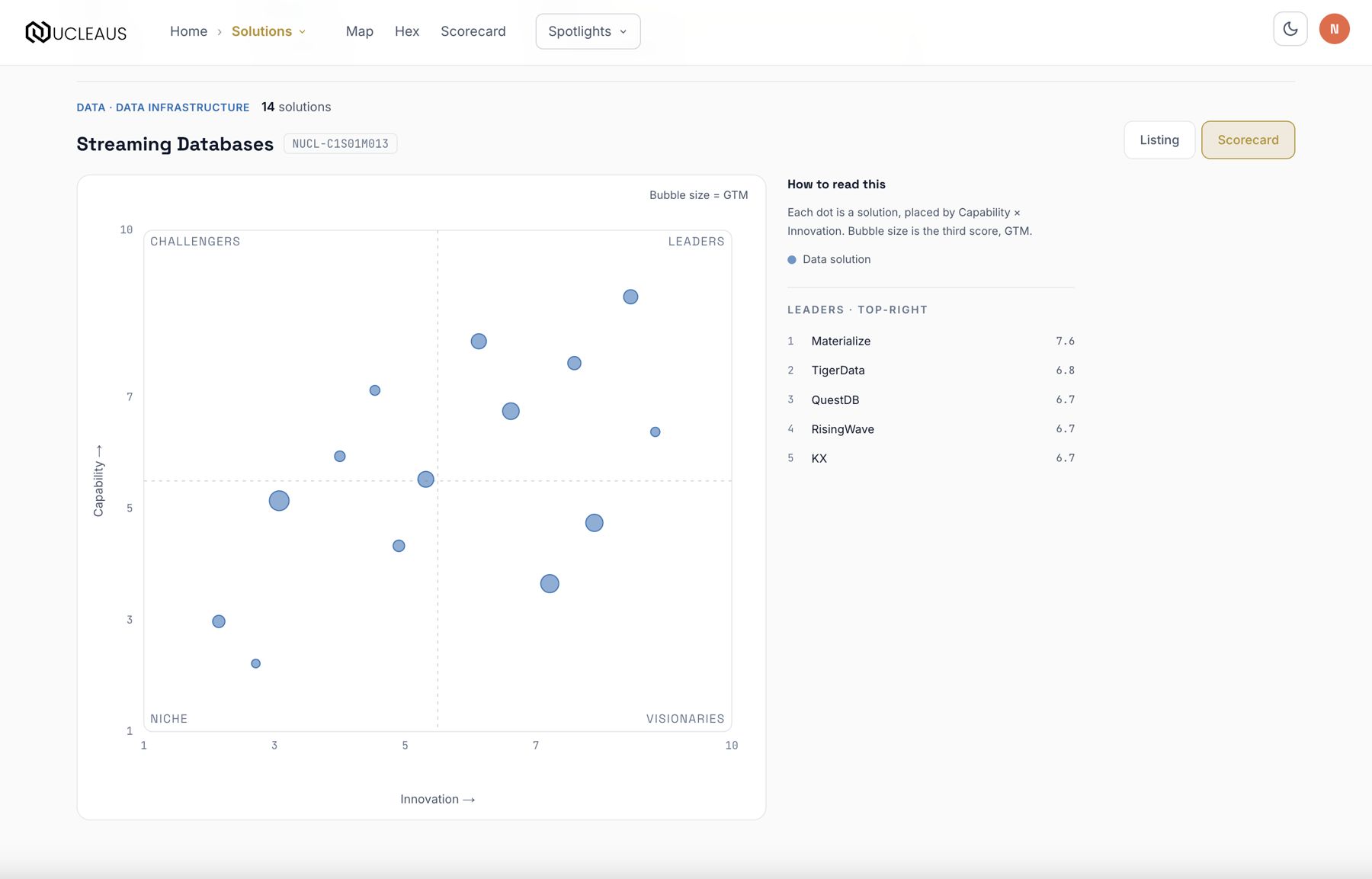Click the VISIONARIES quadrant label
This screenshot has width=1372, height=879.
685,719
